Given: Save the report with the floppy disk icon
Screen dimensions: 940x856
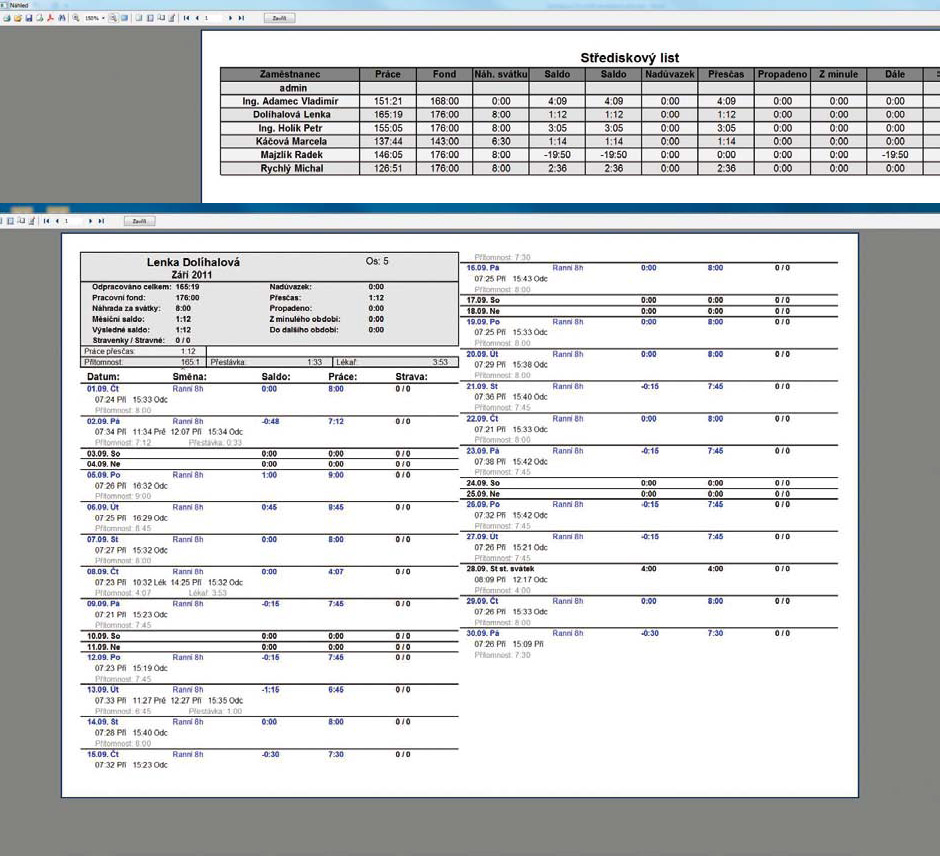Looking at the screenshot, I should [x=29, y=18].
